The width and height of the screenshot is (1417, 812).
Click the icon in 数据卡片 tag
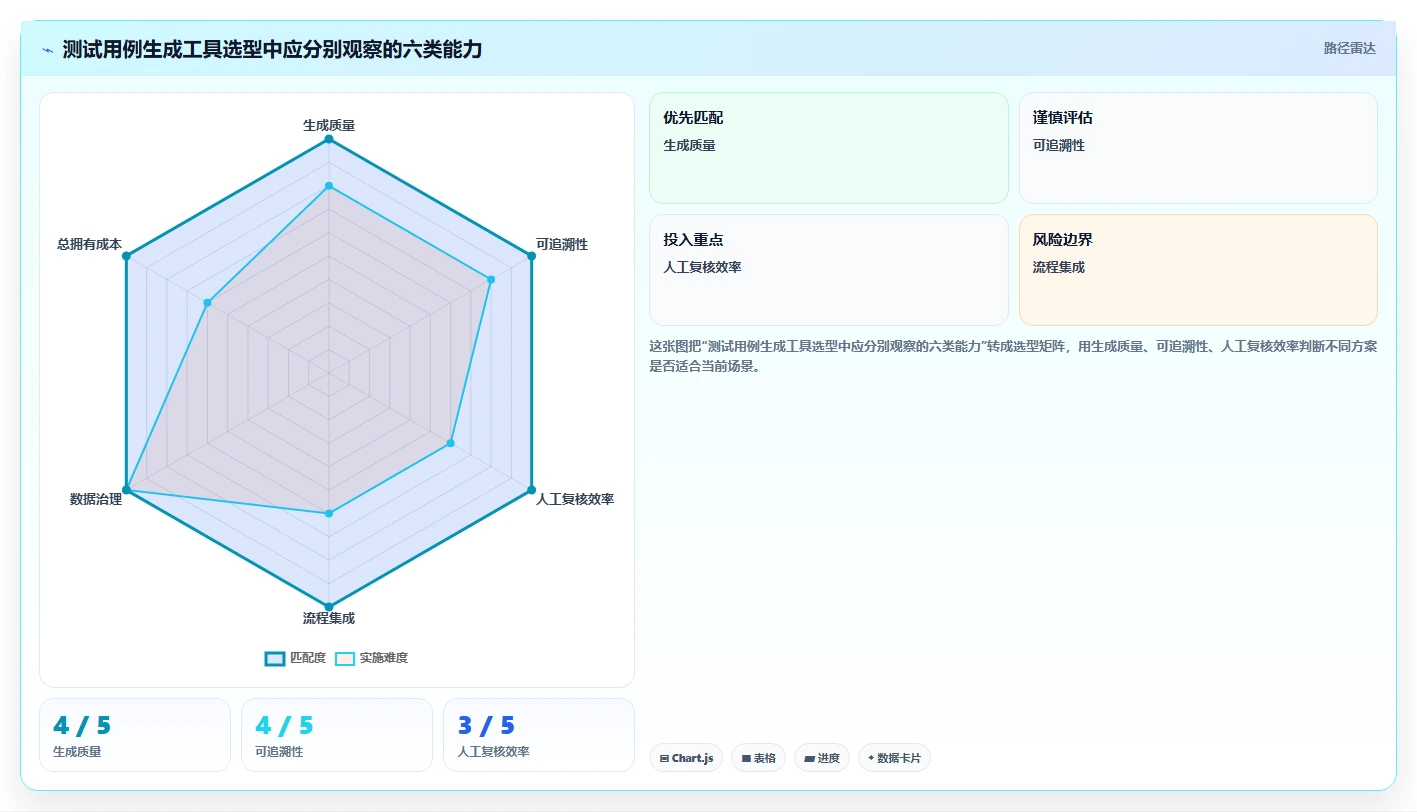pyautogui.click(x=871, y=758)
